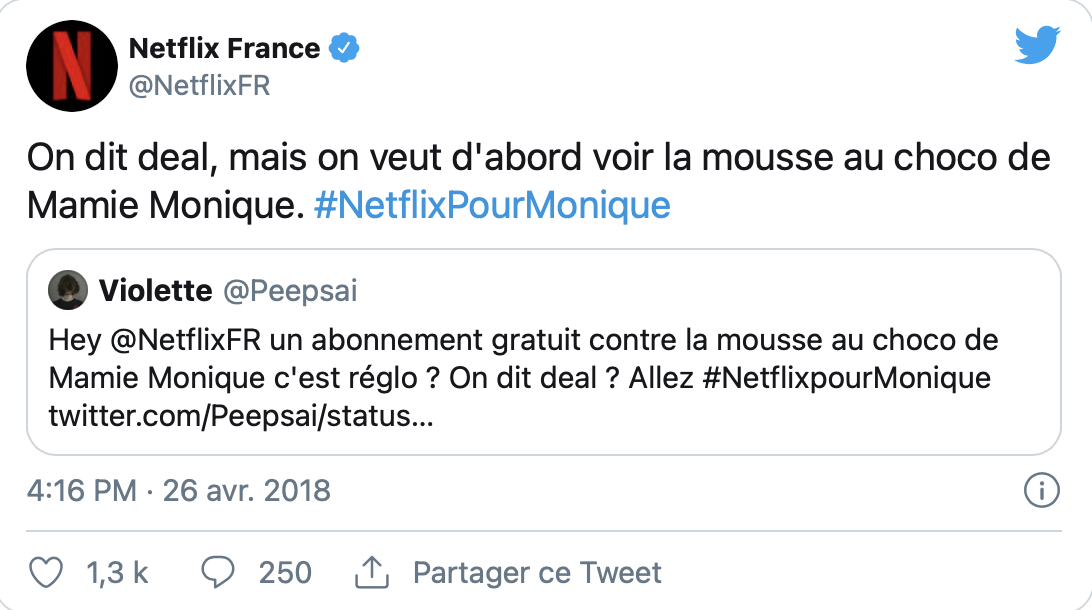The image size is (1092, 610).
Task: Follow the twitter.com/Peepsai/status link
Action: (241, 416)
